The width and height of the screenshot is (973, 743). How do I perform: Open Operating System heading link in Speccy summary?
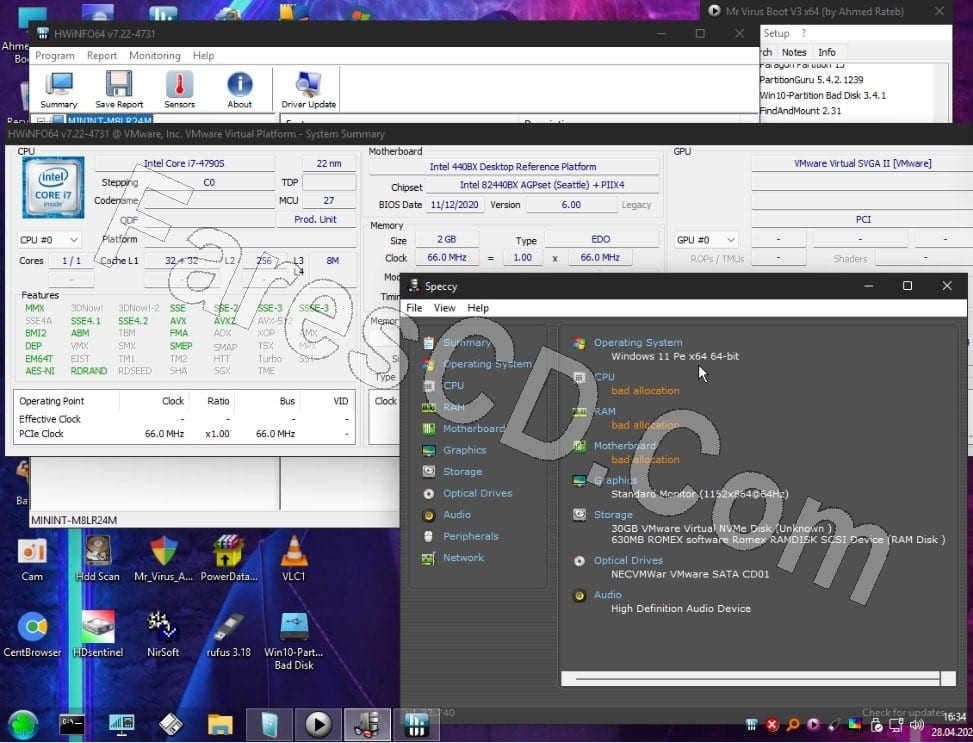[x=637, y=343]
